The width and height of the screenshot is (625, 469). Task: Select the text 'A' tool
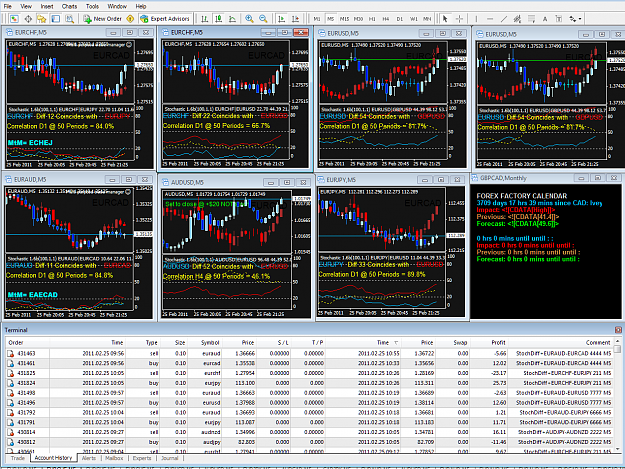click(545, 19)
